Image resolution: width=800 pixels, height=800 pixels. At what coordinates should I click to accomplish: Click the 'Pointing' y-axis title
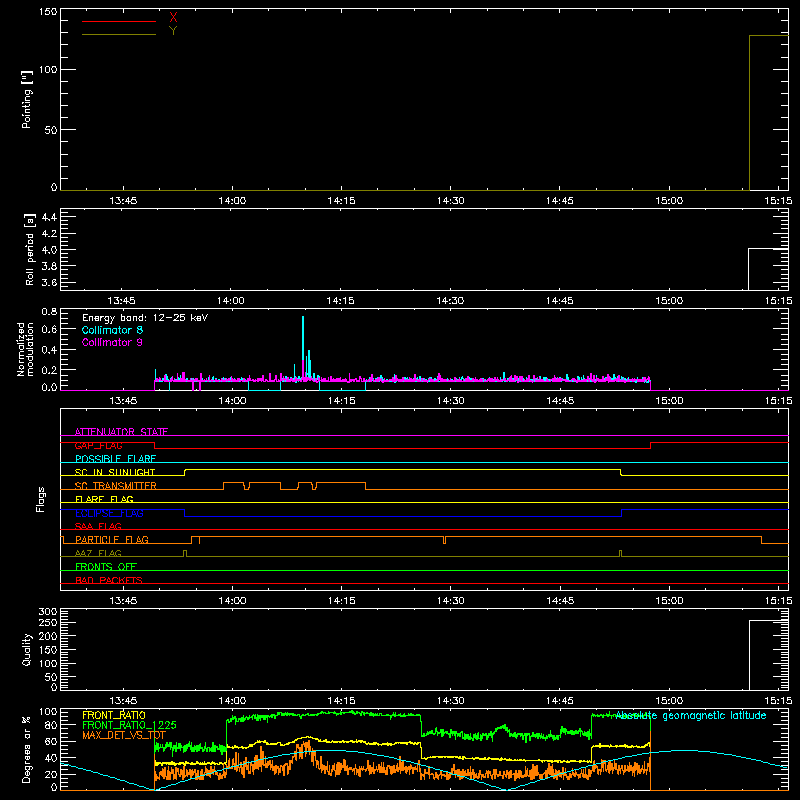(x=27, y=99)
